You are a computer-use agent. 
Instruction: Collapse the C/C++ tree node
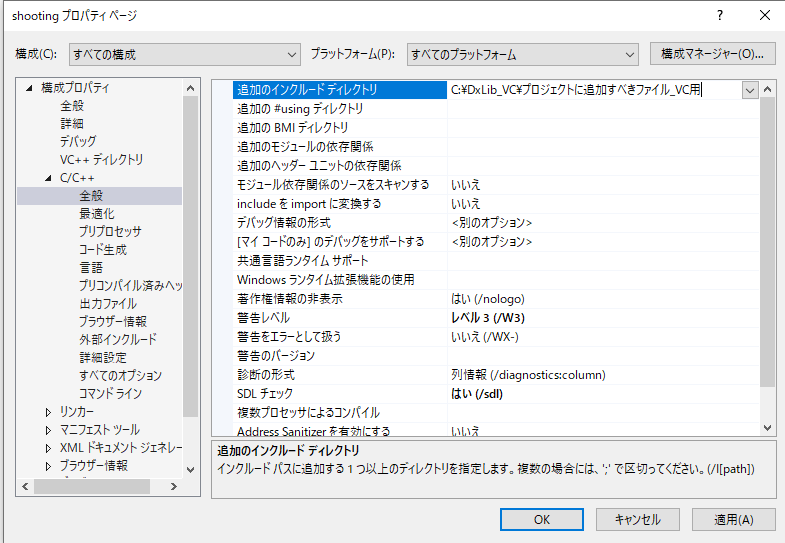(x=49, y=178)
